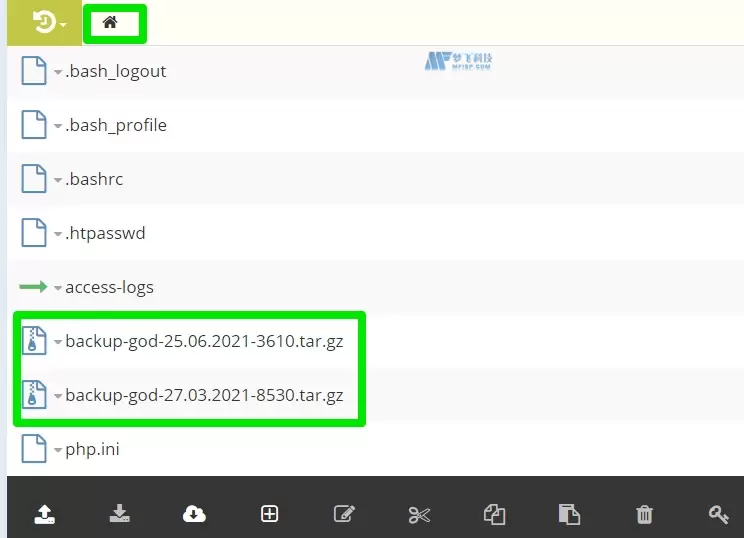This screenshot has width=744, height=538.
Task: Click the new file/folder plus icon
Action: click(x=270, y=514)
